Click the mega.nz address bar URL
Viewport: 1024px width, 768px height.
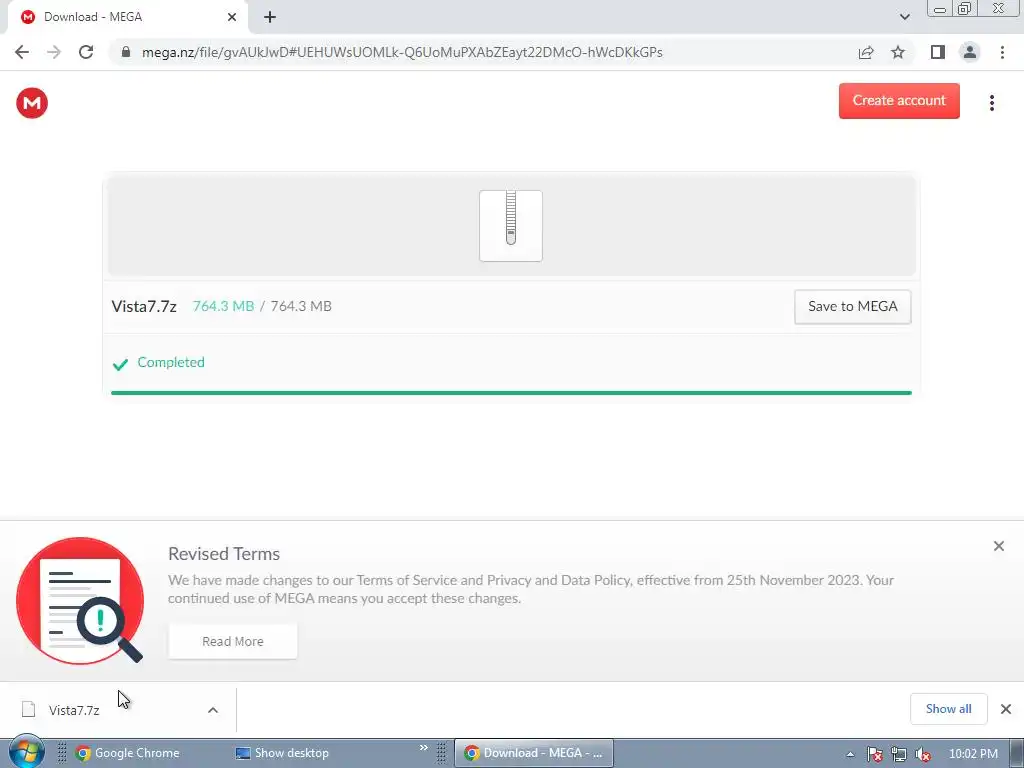[x=402, y=52]
